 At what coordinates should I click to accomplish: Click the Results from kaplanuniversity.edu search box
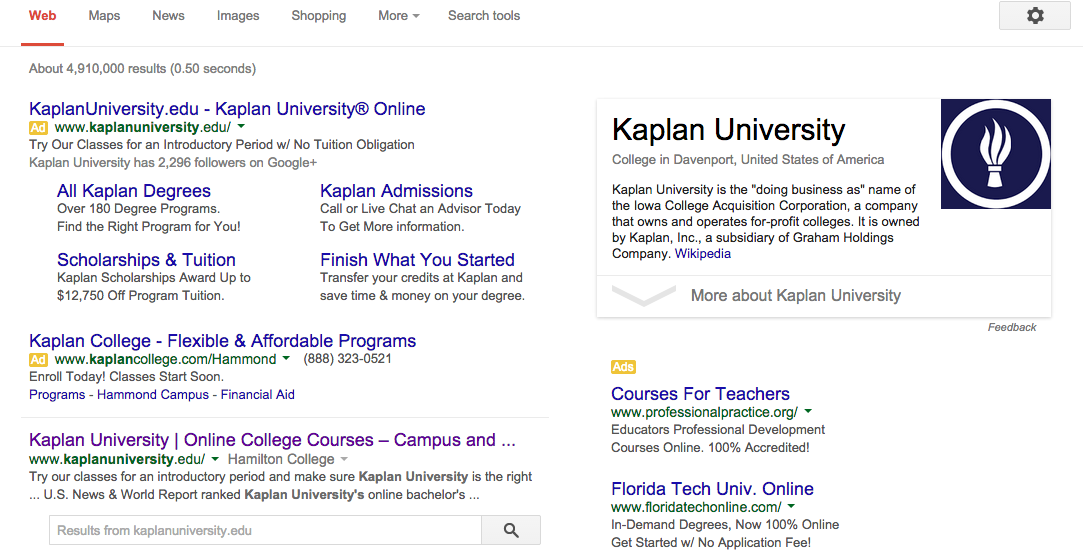265,530
